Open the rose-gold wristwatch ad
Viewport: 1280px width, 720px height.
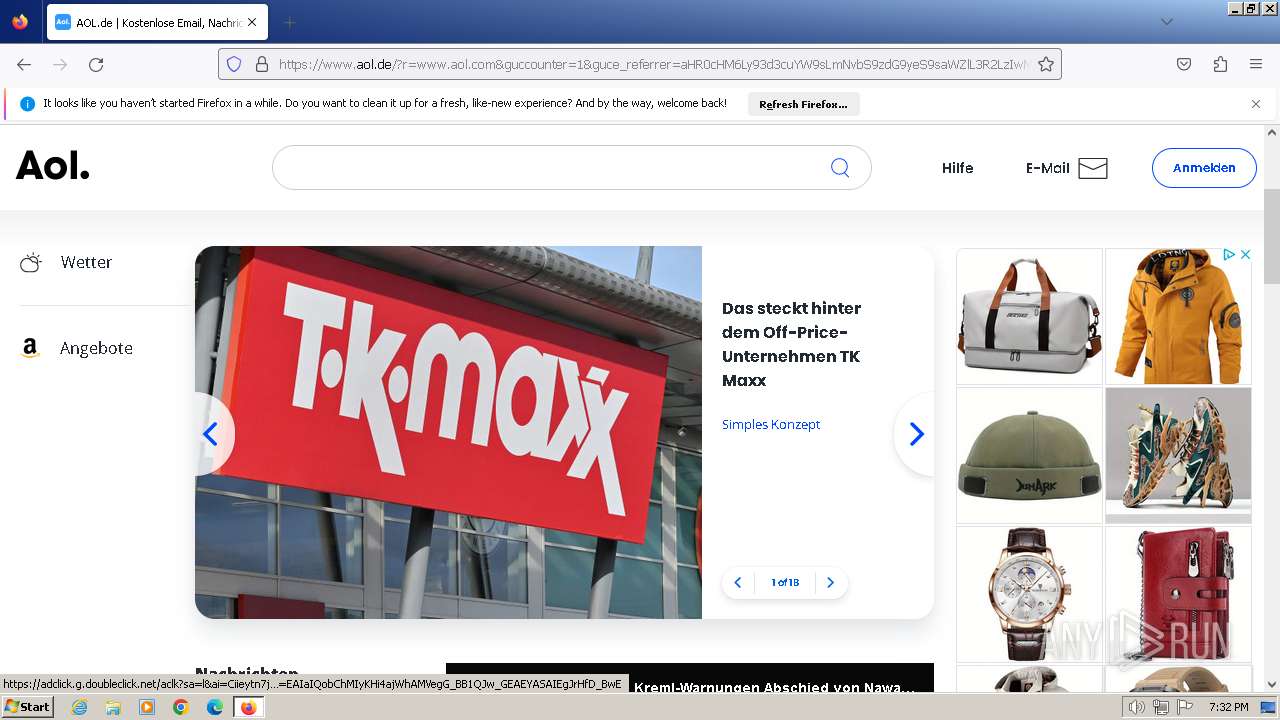point(1029,594)
